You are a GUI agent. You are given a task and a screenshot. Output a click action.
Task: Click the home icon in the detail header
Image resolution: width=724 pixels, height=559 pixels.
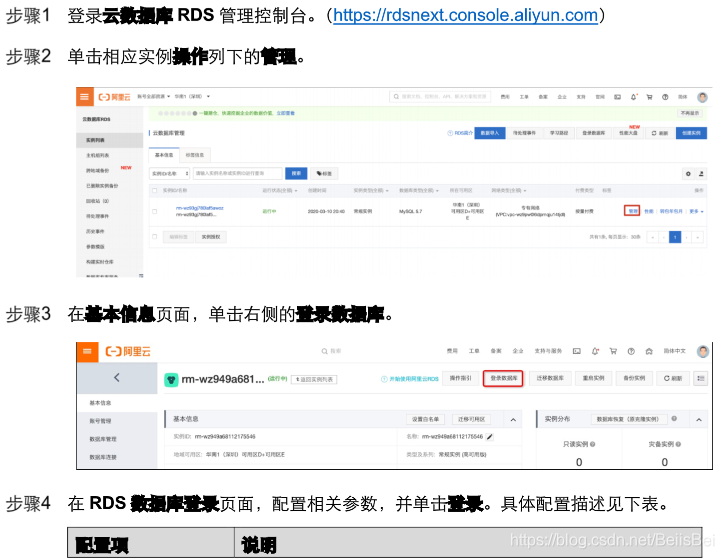click(x=649, y=351)
